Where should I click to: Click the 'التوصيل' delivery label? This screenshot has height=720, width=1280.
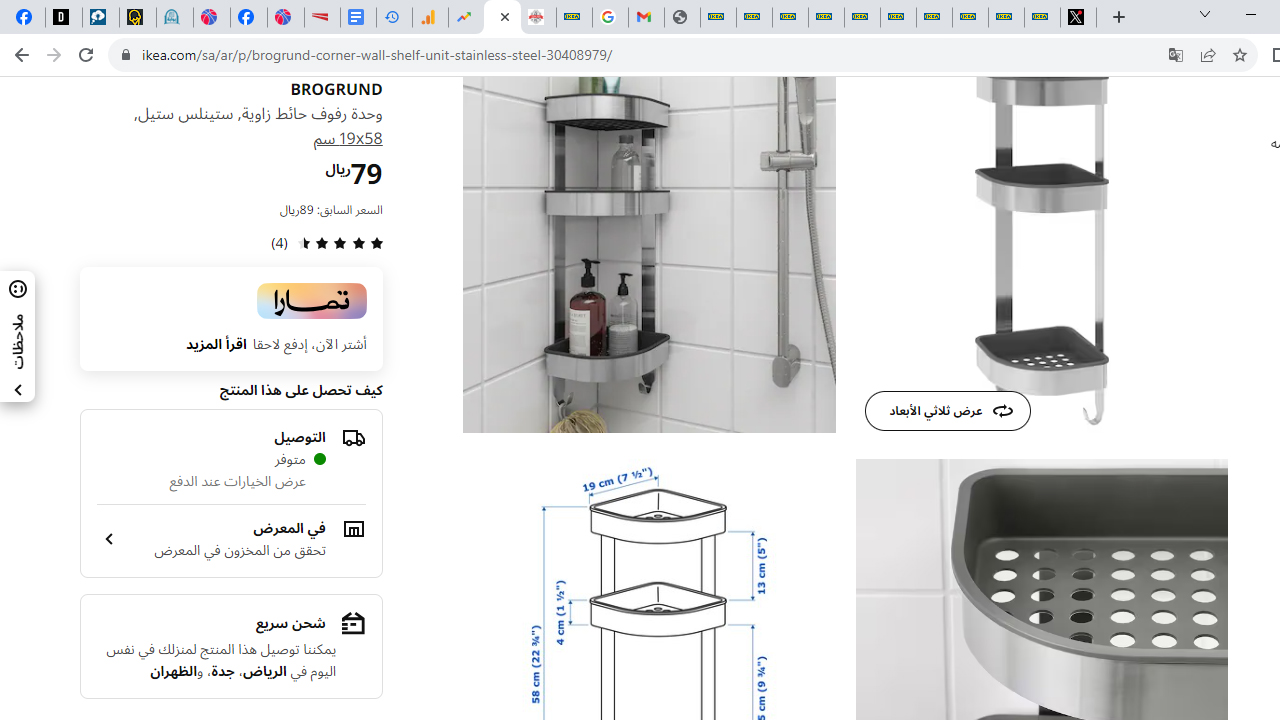(300, 438)
